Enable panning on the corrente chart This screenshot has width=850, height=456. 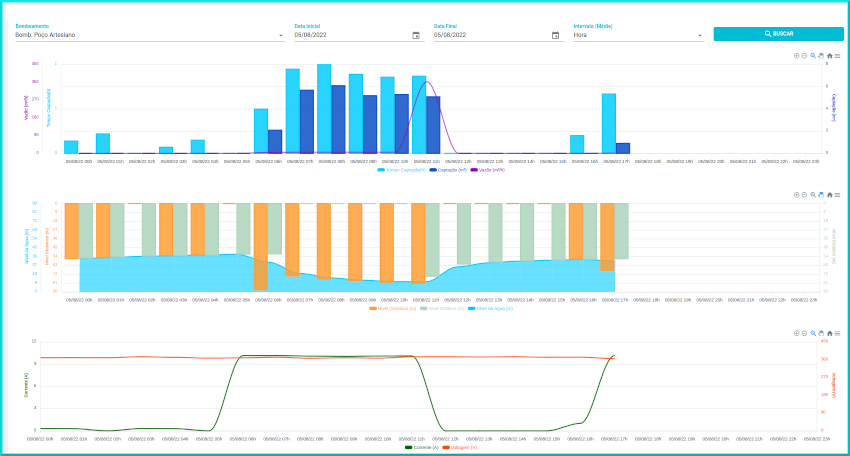click(821, 333)
